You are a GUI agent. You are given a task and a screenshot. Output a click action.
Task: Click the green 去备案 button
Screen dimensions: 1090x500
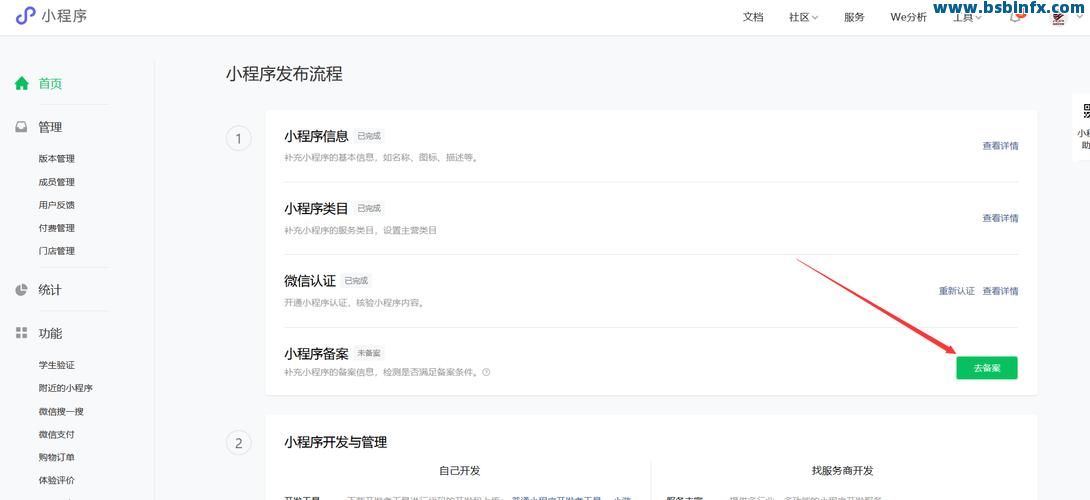(x=986, y=368)
